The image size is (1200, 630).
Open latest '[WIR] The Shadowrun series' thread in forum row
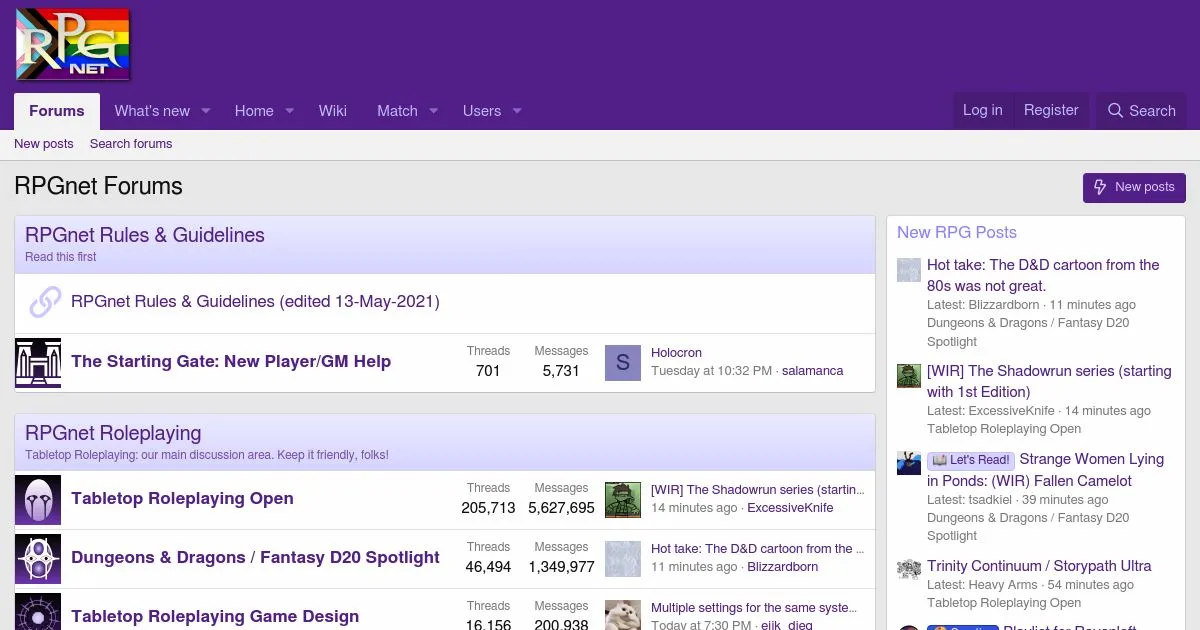pos(757,490)
